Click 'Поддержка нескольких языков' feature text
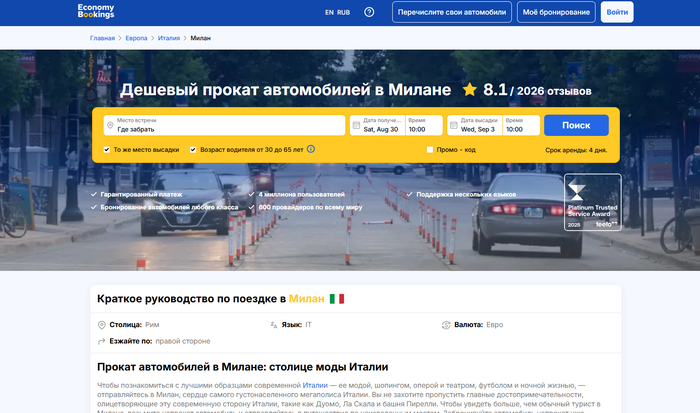700x413 pixels. tap(466, 195)
